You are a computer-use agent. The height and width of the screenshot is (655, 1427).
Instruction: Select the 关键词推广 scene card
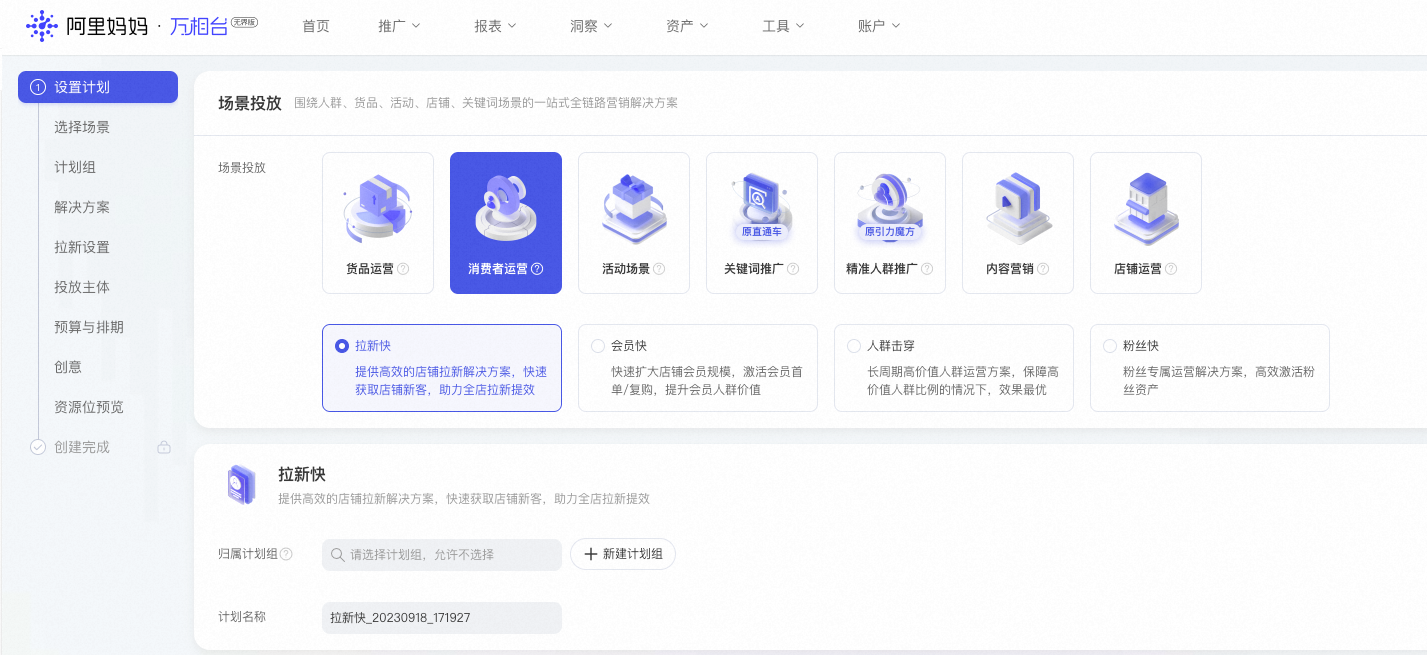tap(762, 223)
